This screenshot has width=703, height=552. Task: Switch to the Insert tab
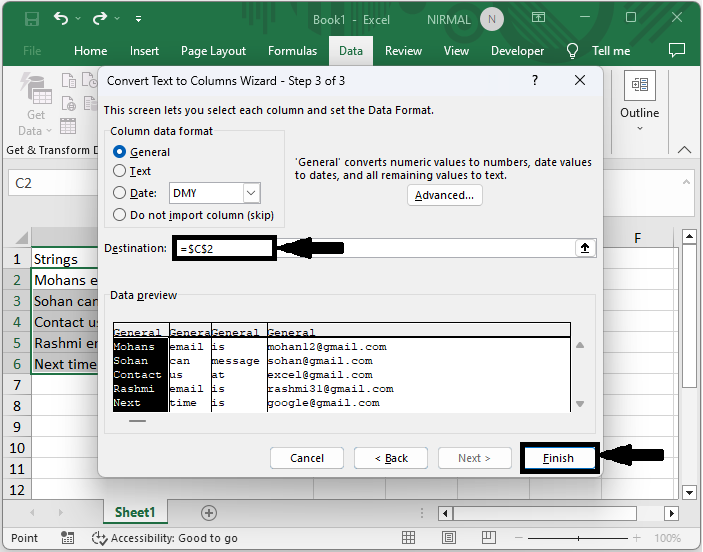pyautogui.click(x=144, y=51)
